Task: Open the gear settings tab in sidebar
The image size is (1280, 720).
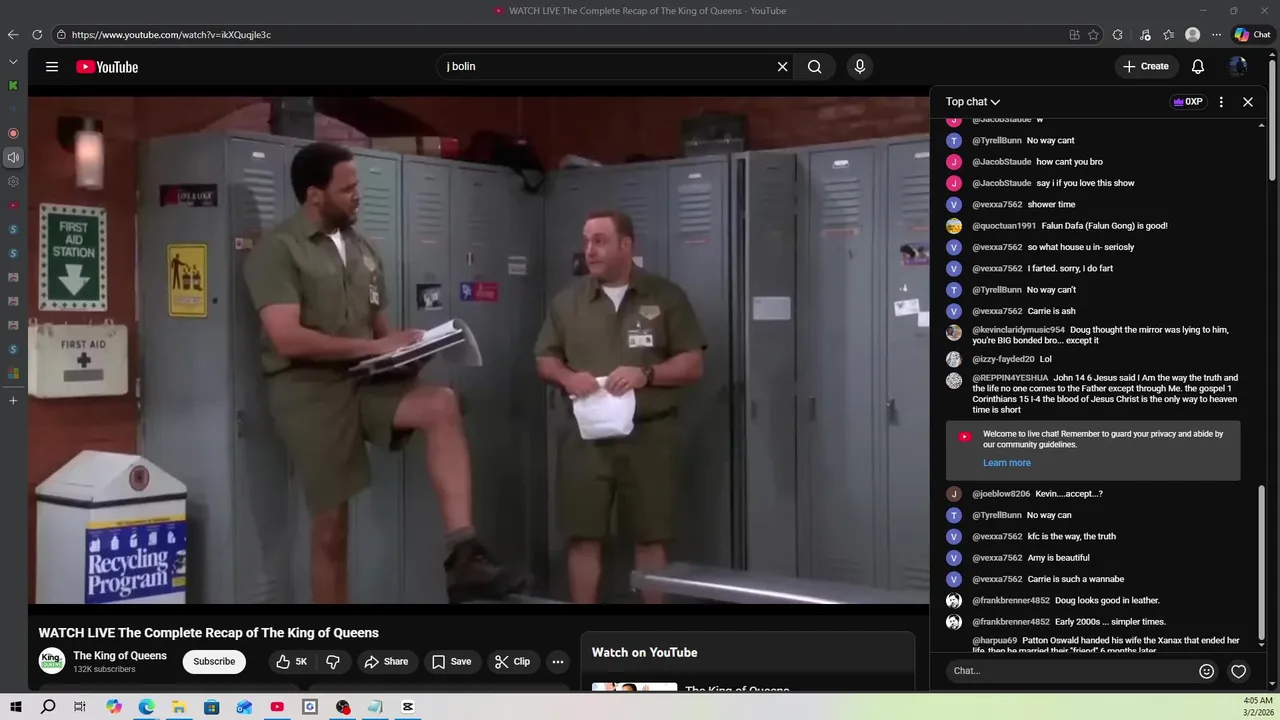Action: (13, 181)
